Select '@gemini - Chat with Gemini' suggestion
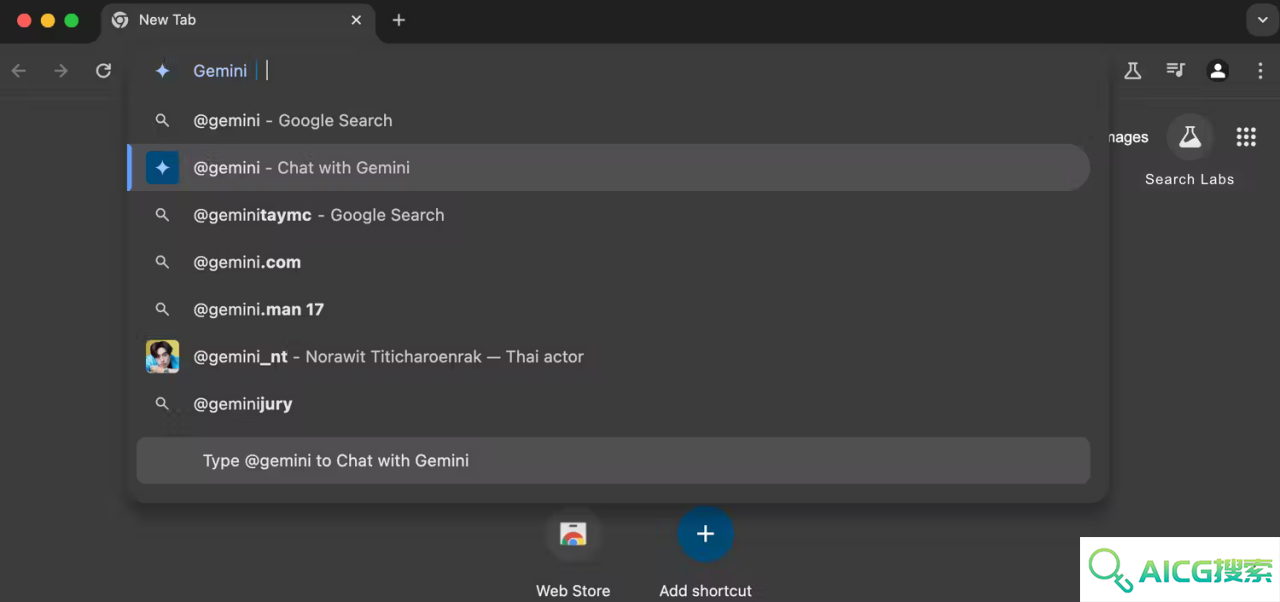 pos(608,168)
